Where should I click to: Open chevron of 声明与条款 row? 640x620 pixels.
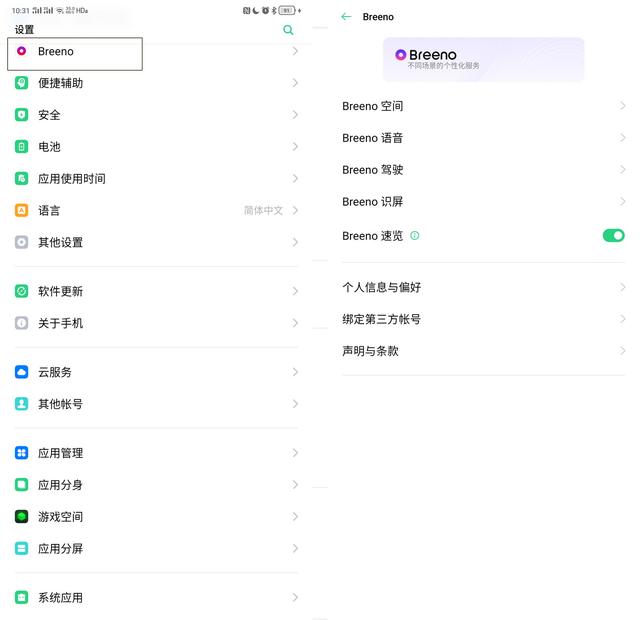click(622, 351)
